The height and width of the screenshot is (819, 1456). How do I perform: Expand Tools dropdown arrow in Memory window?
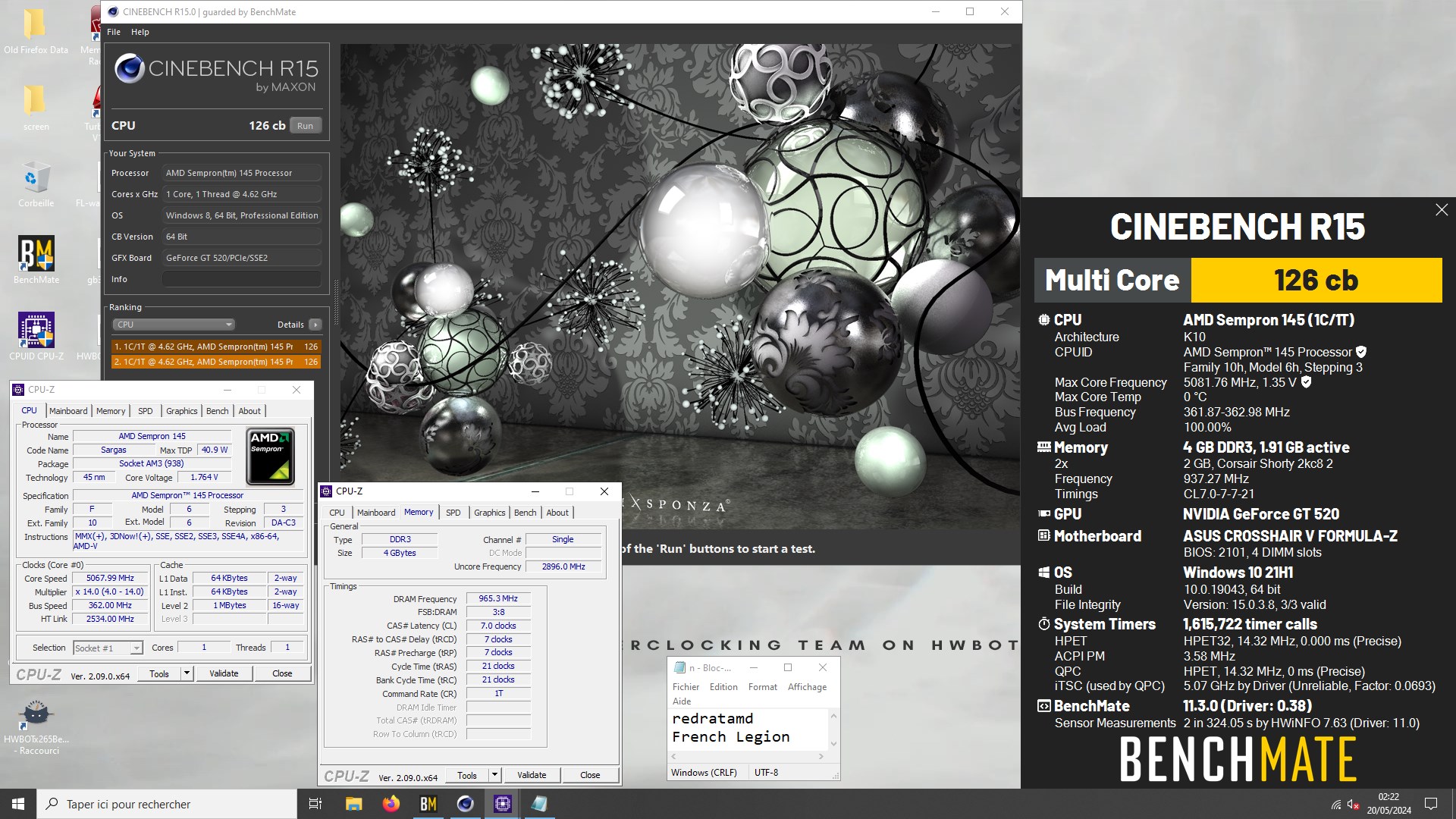point(494,775)
